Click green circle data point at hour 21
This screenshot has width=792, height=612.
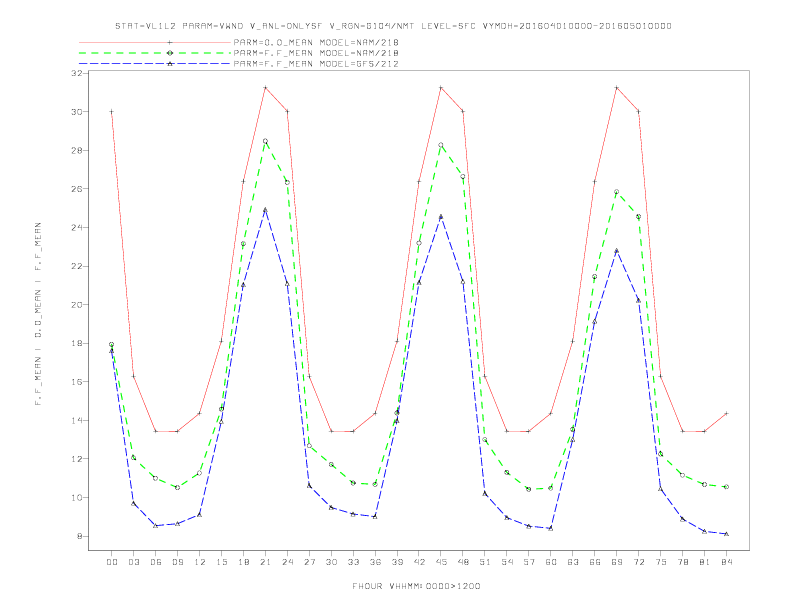(x=265, y=141)
